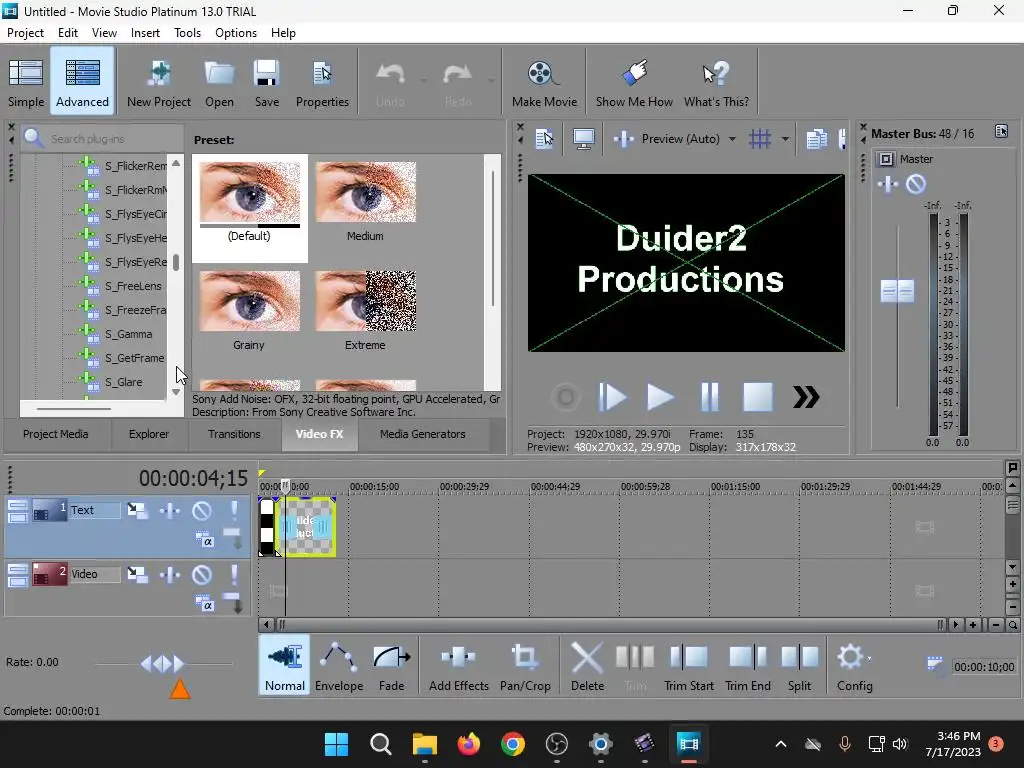Solo the Video track

[234, 574]
